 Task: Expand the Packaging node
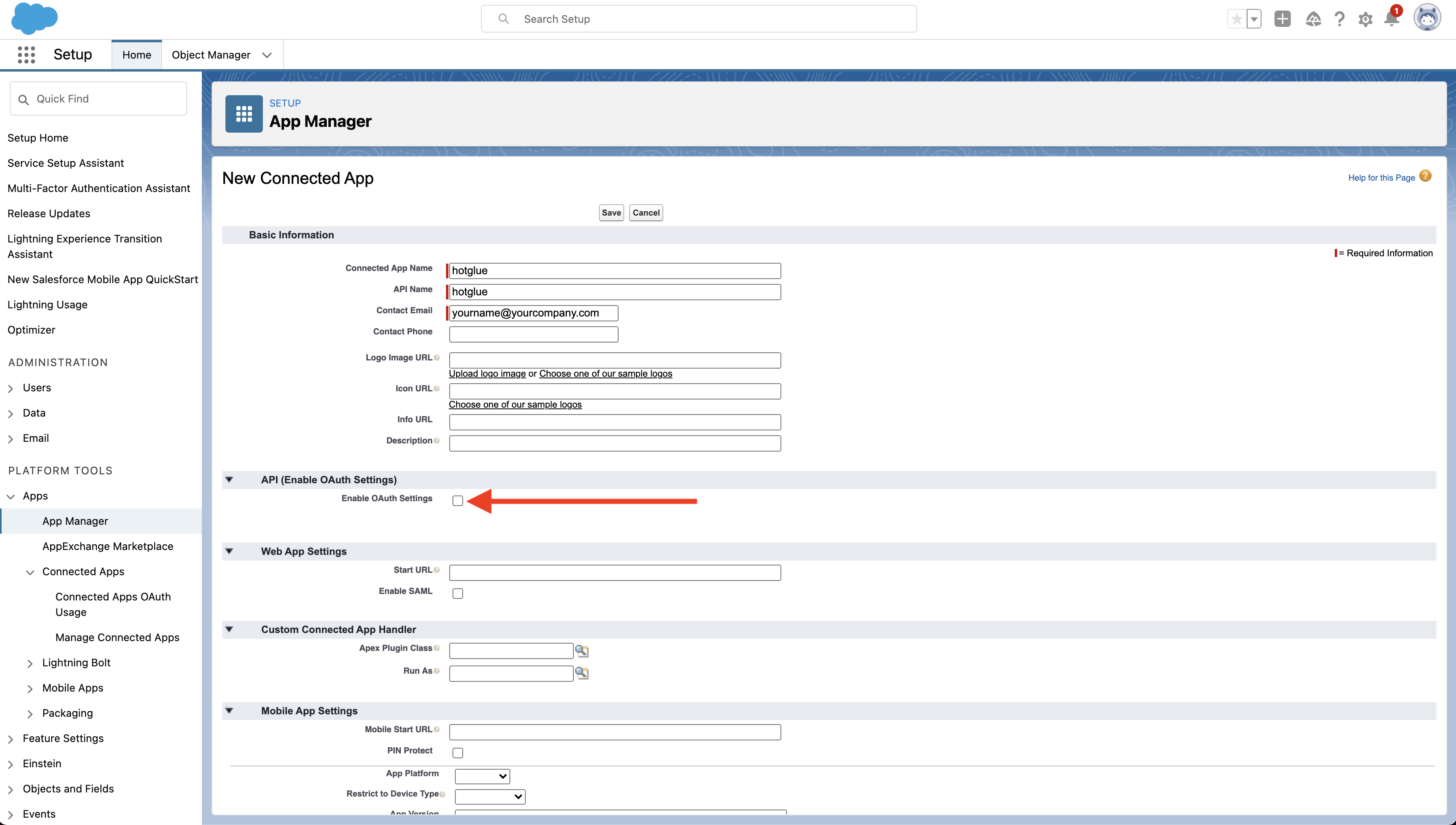click(x=30, y=714)
